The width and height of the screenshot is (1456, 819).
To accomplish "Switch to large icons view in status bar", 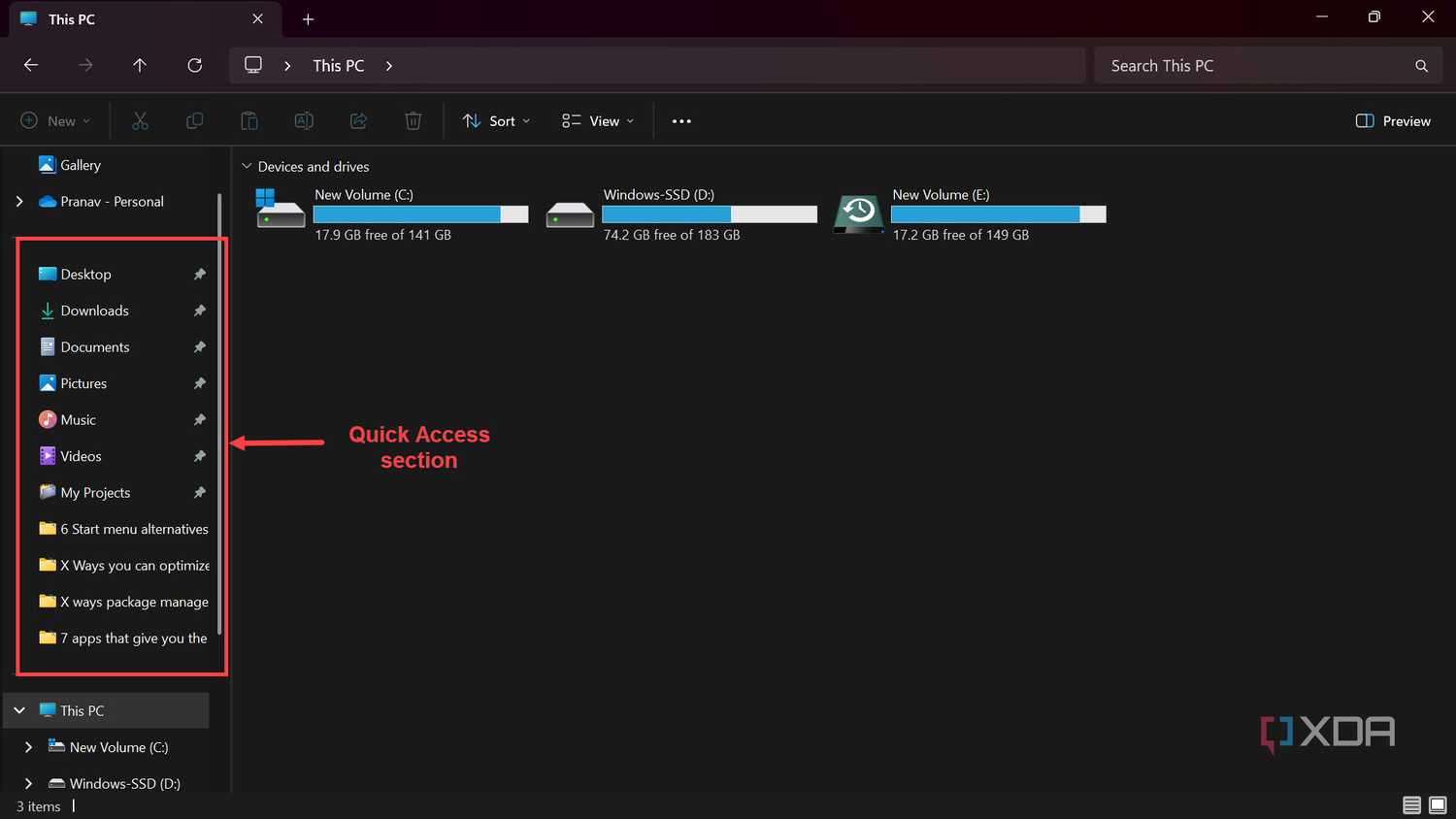I will 1438,805.
